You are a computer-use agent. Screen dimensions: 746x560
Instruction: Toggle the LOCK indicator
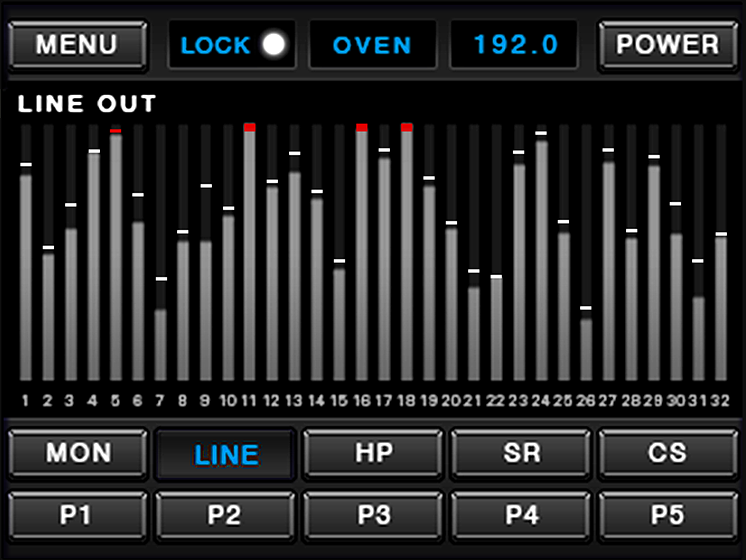tap(232, 45)
